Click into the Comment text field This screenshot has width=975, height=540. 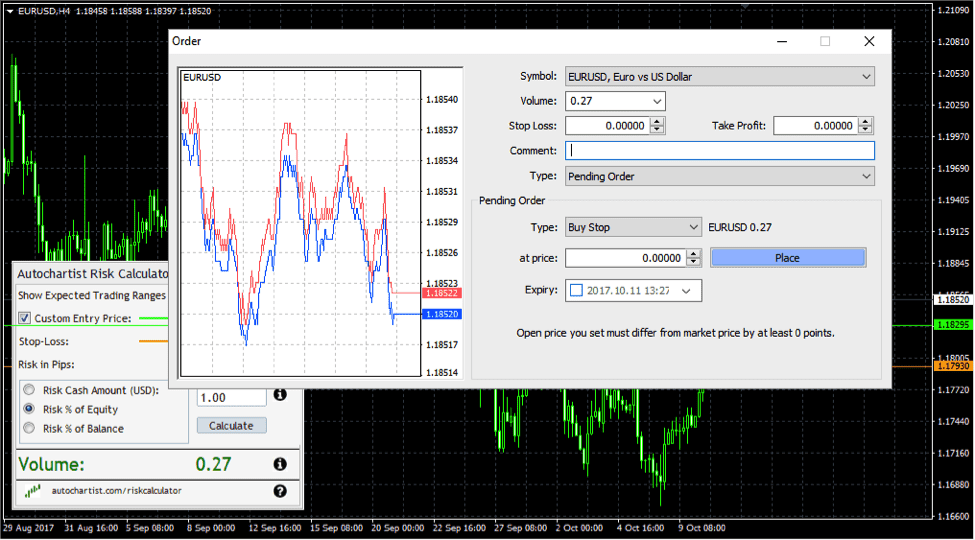pyautogui.click(x=720, y=151)
